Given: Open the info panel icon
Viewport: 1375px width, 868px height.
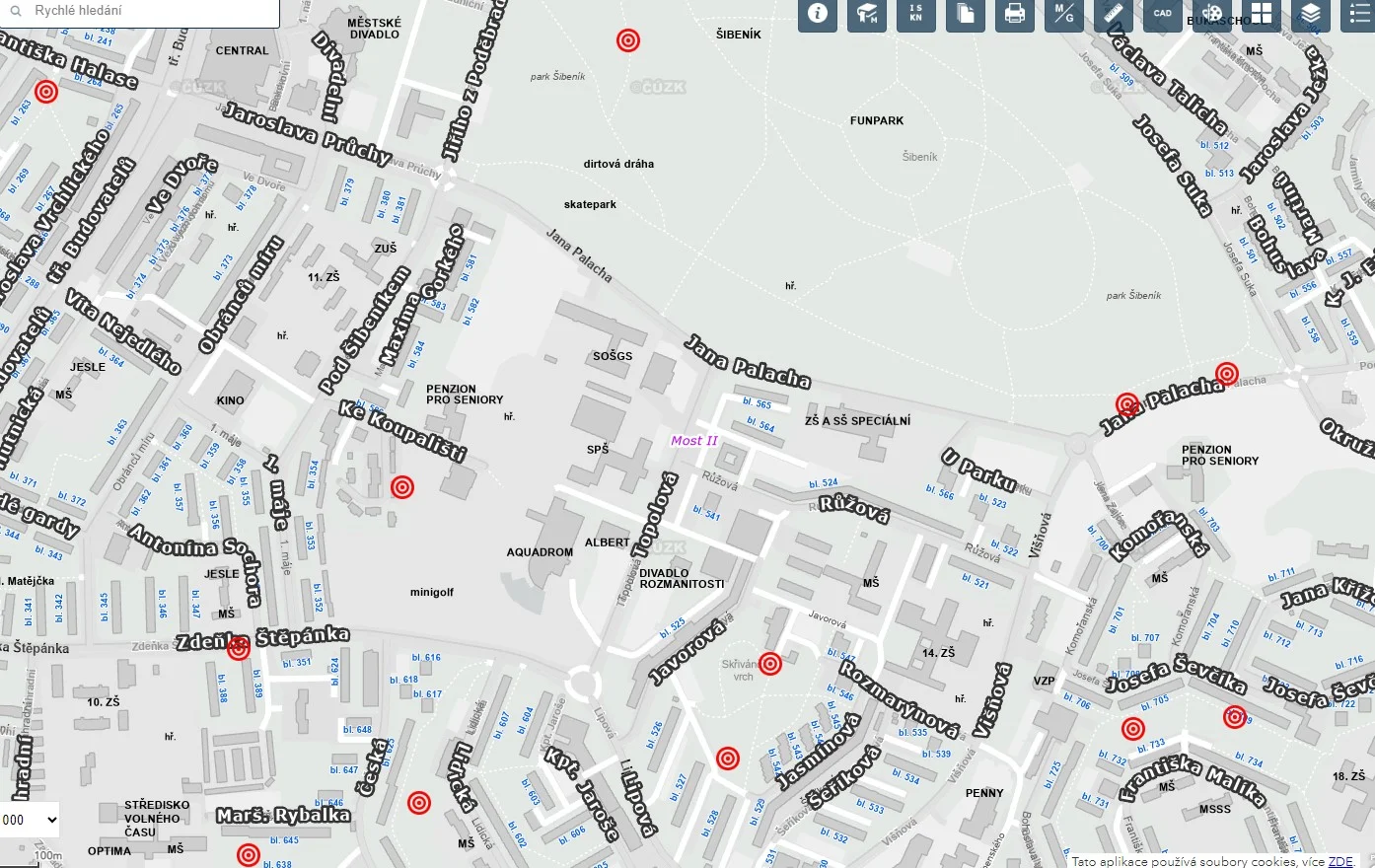Looking at the screenshot, I should [817, 15].
